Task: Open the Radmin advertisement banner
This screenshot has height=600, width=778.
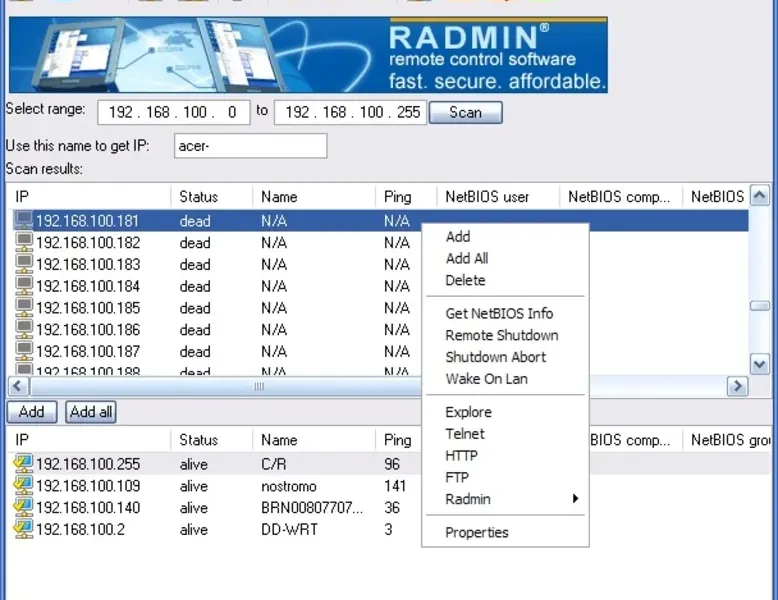Action: point(308,55)
